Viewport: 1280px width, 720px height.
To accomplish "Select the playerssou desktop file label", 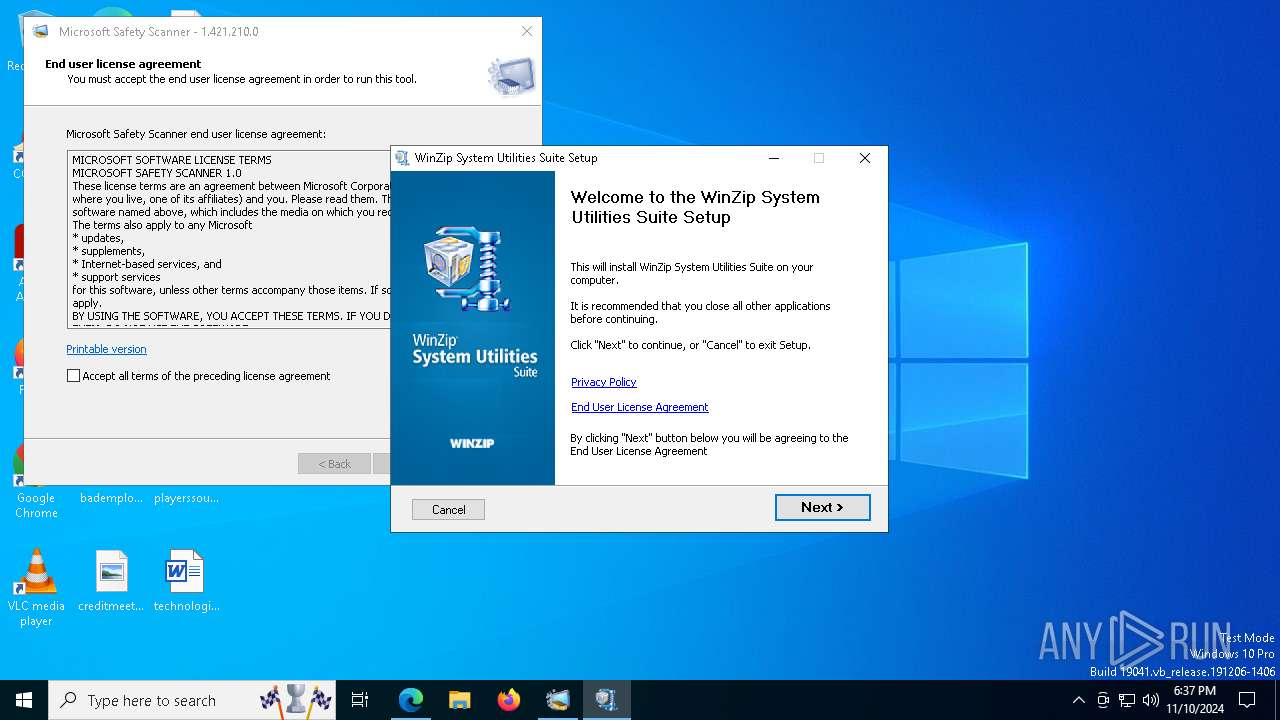I will (186, 498).
